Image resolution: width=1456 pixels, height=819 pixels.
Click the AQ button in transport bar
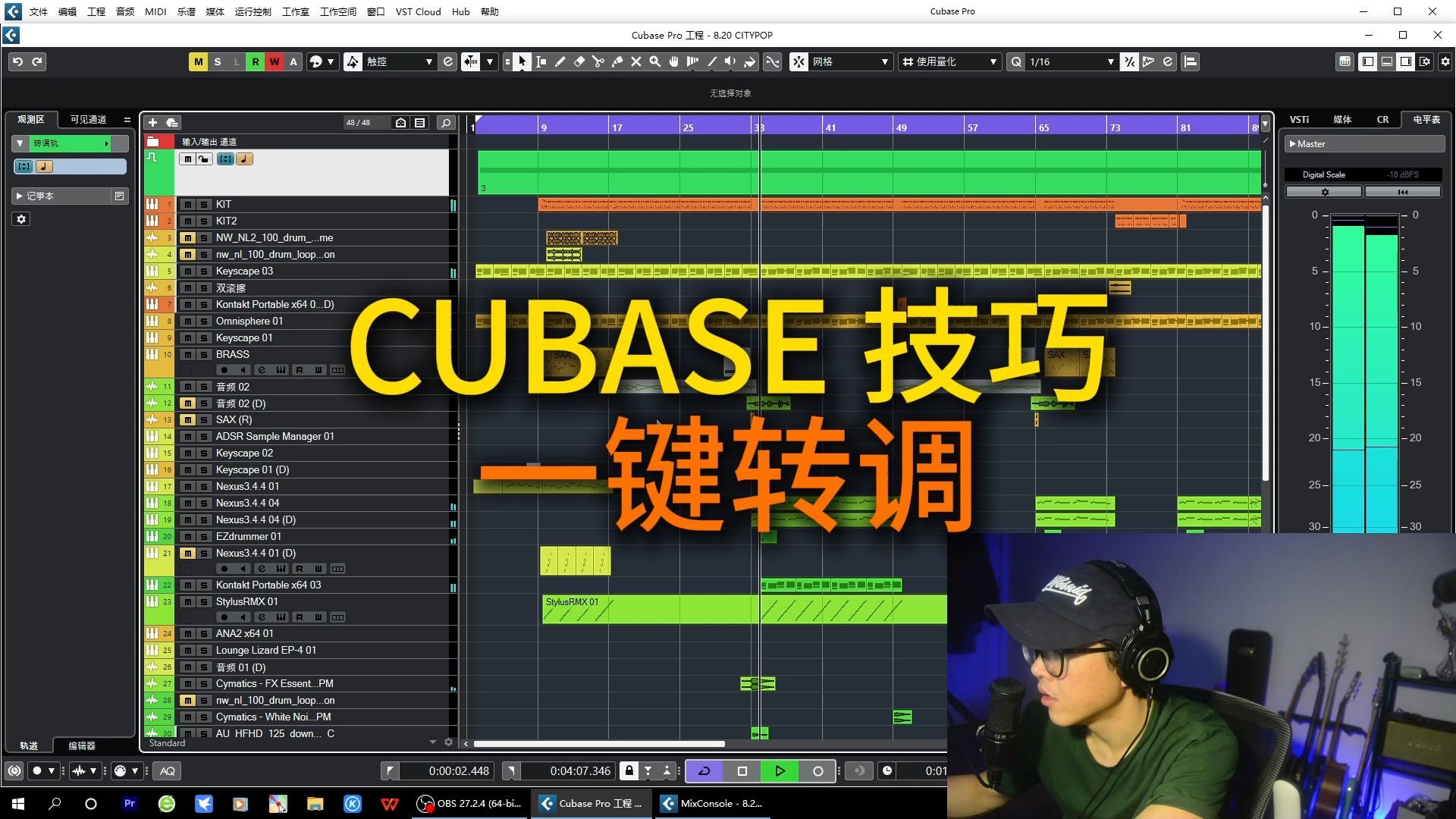click(x=168, y=771)
